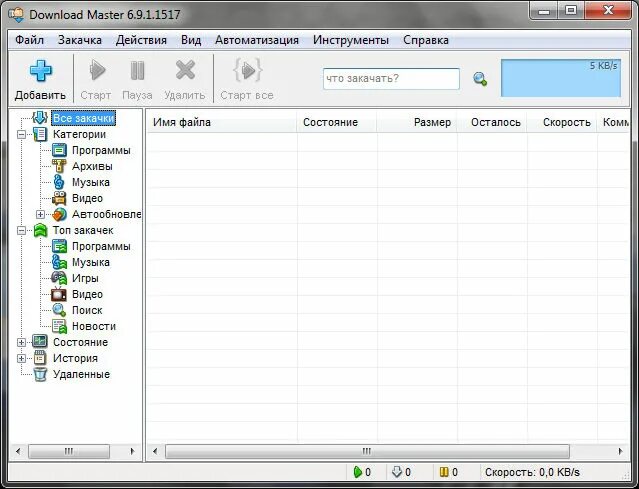Expand the История tree node
639x489 pixels.
(x=22, y=359)
